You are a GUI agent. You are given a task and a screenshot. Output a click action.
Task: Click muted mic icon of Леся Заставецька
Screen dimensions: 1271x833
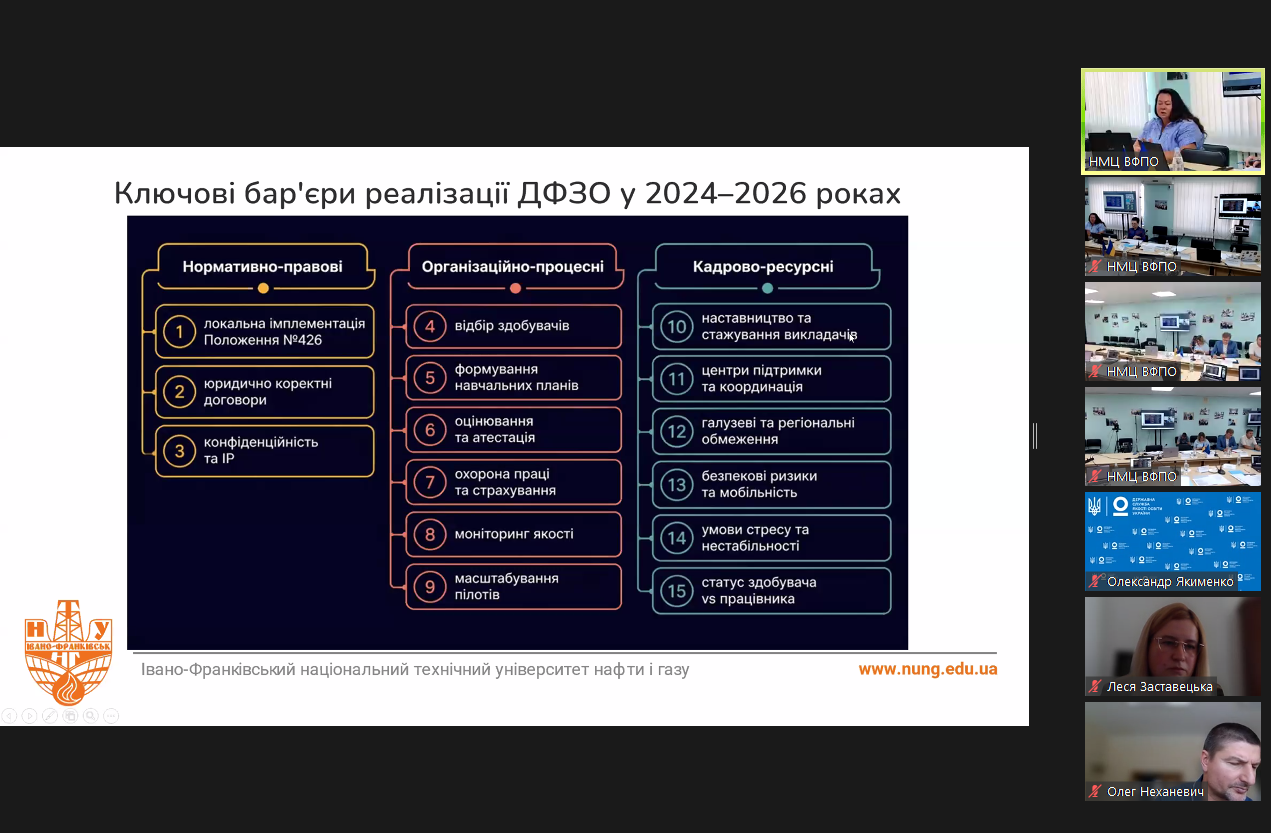coord(1096,687)
